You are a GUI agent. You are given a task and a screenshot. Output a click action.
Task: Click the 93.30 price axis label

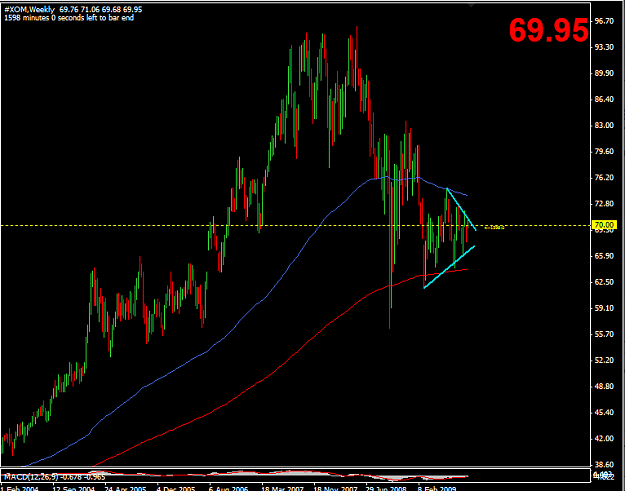point(603,47)
